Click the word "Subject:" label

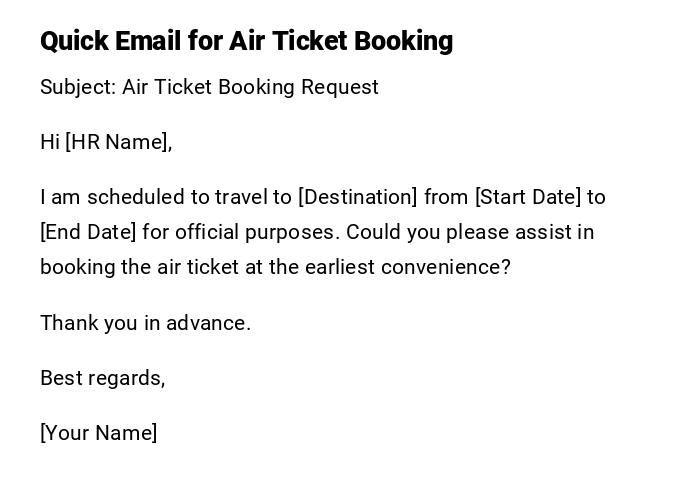point(78,87)
